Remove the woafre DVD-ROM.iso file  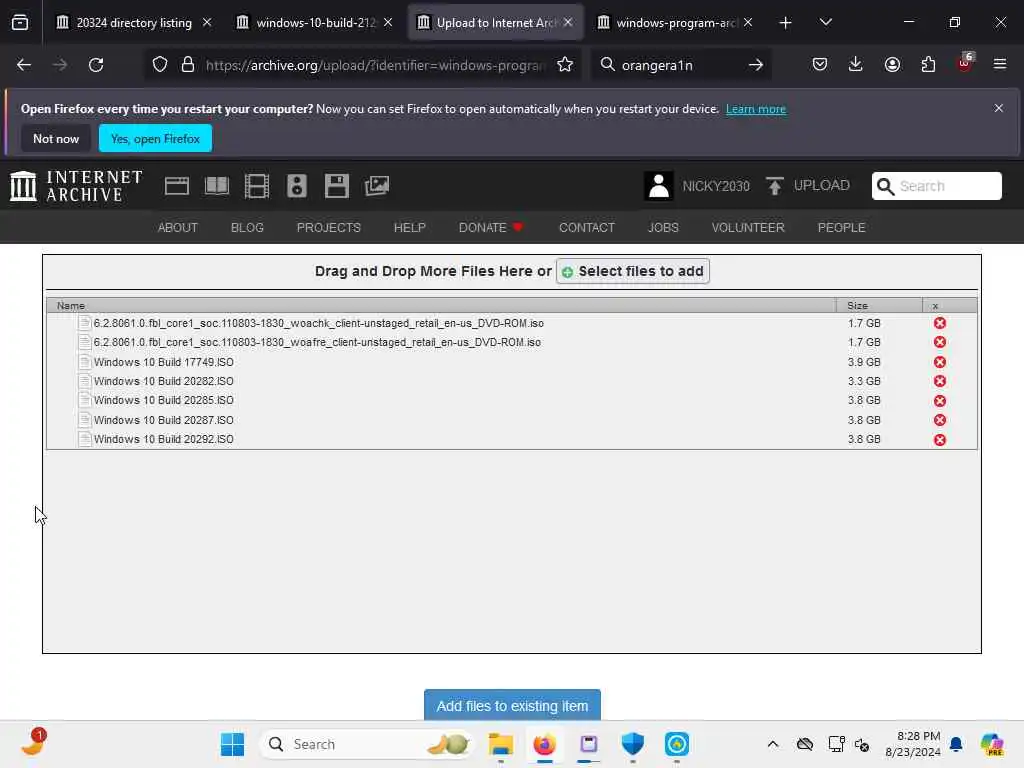[x=940, y=342]
